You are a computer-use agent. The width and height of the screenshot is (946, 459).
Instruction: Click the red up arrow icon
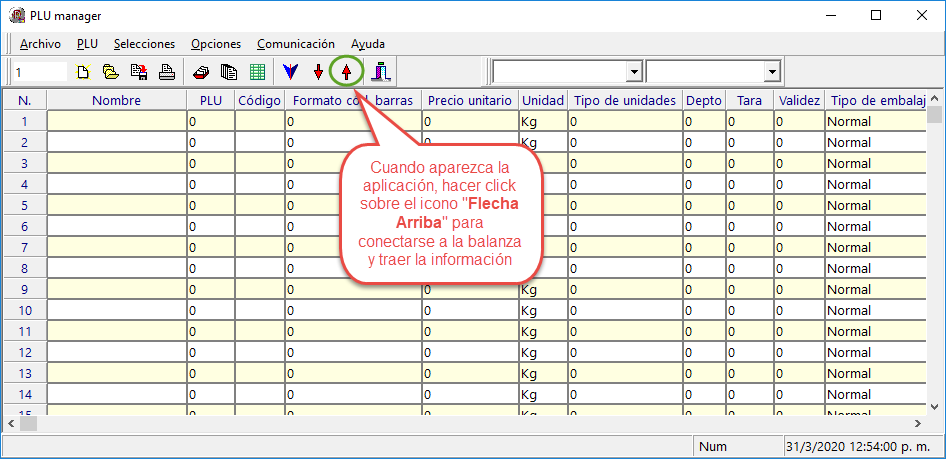pos(346,72)
